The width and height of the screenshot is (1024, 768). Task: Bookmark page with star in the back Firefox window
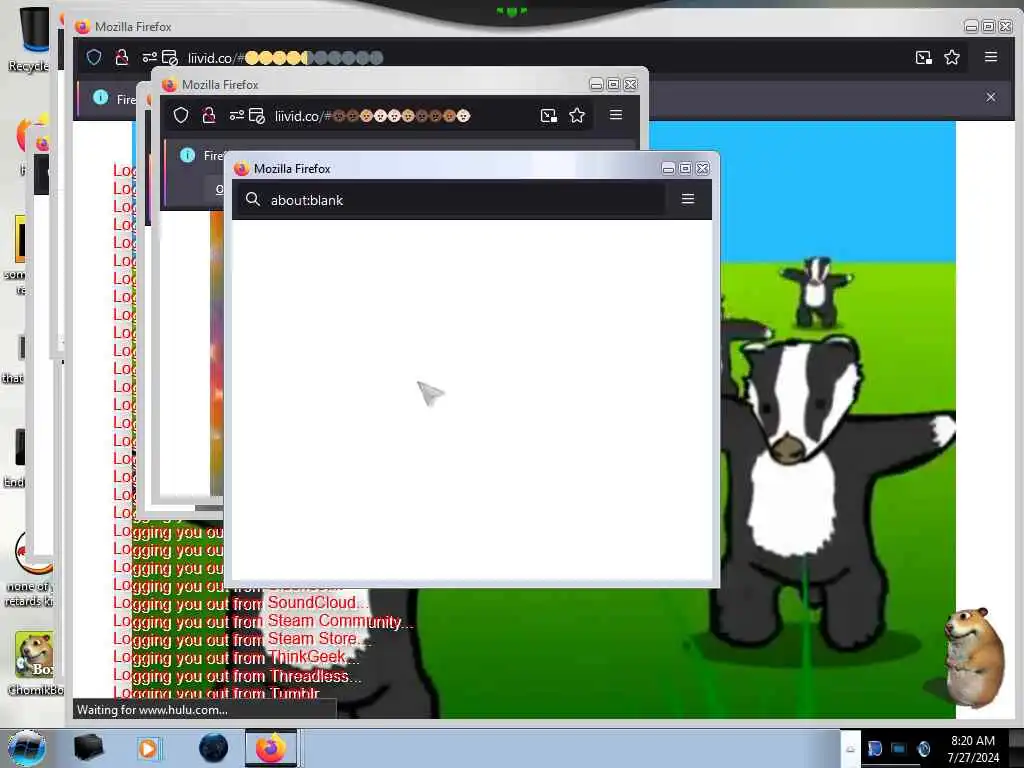coord(952,57)
